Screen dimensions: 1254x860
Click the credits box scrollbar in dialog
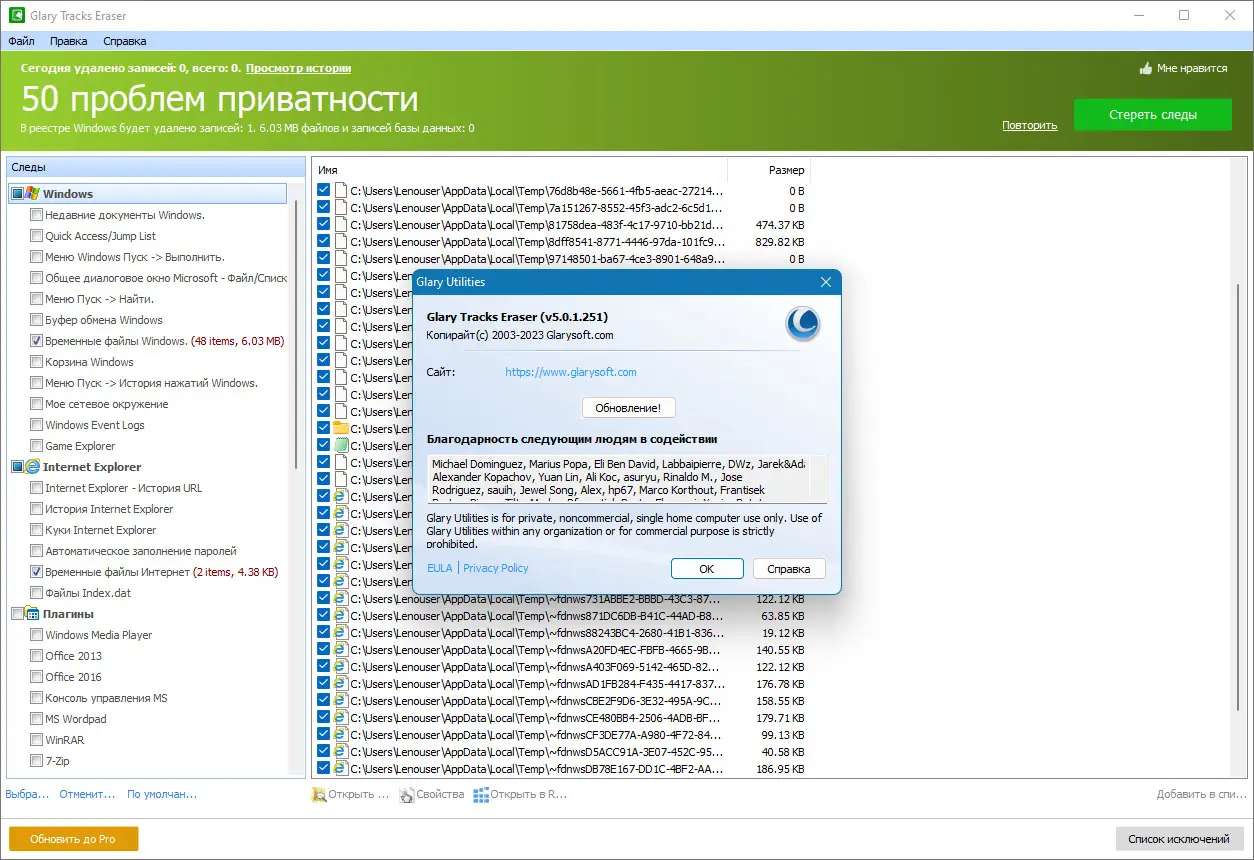coord(818,478)
